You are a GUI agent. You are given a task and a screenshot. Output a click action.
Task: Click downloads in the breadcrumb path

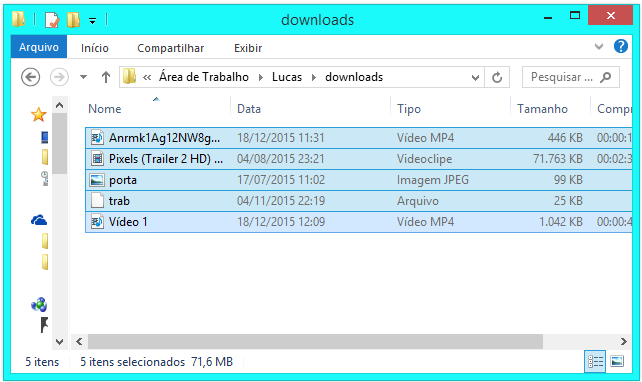pos(354,77)
